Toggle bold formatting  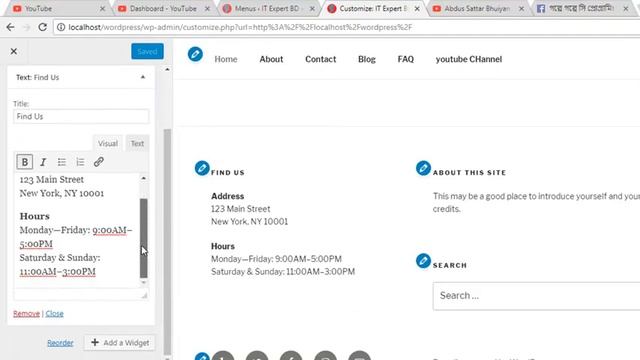pos(24,162)
